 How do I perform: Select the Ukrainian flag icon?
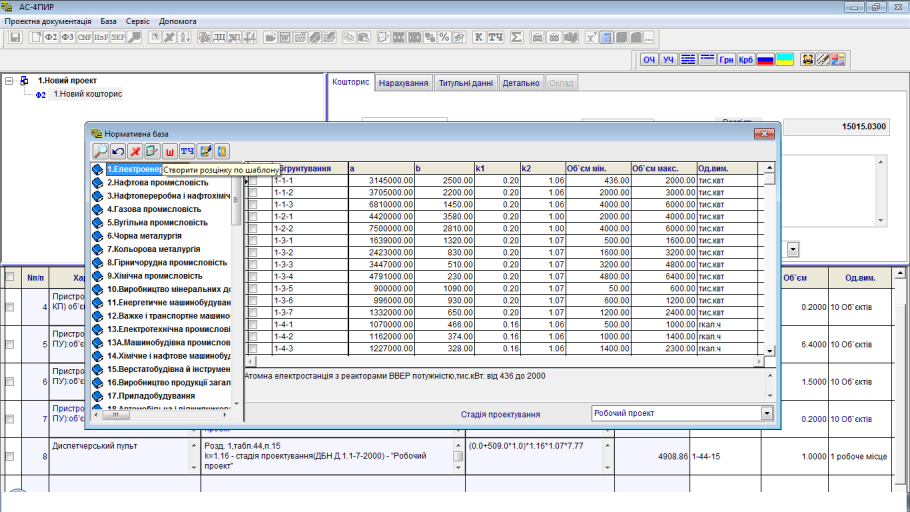786,60
